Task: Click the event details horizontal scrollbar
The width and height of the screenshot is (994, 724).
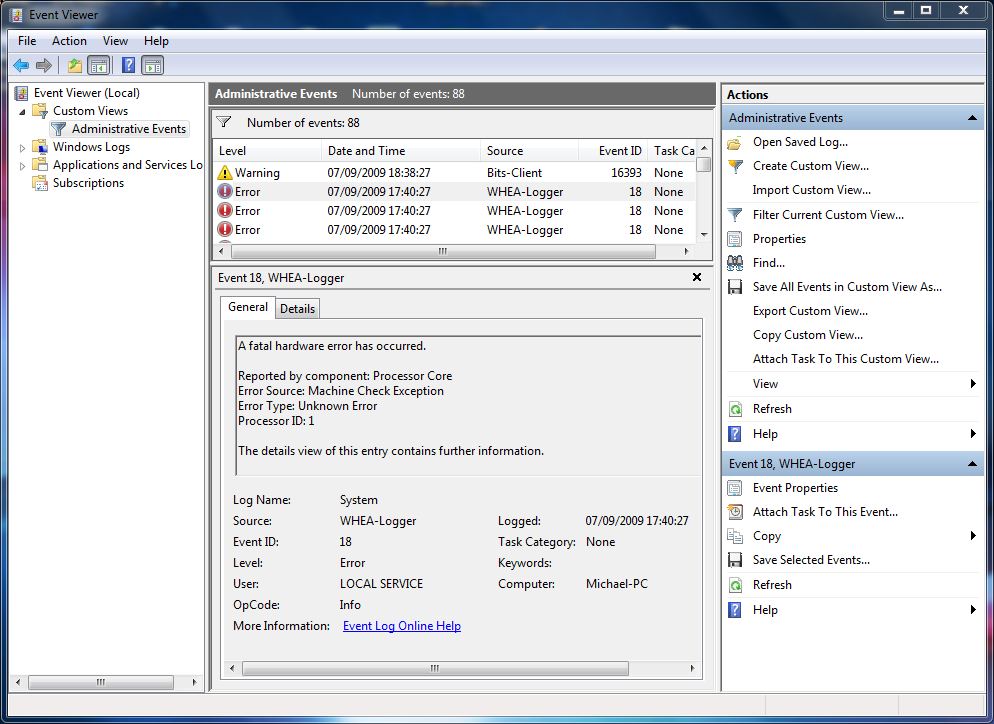Action: pyautogui.click(x=435, y=668)
